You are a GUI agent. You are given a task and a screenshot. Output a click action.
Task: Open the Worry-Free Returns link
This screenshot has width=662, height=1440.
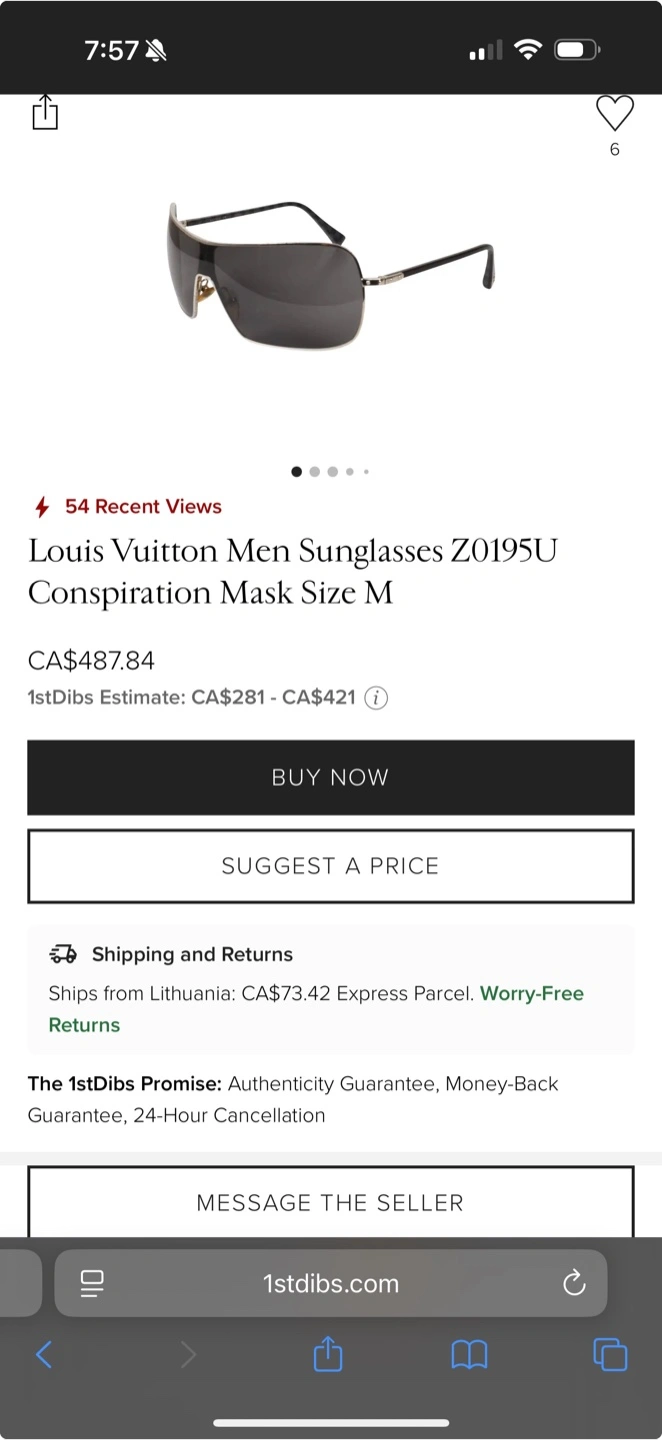(531, 994)
